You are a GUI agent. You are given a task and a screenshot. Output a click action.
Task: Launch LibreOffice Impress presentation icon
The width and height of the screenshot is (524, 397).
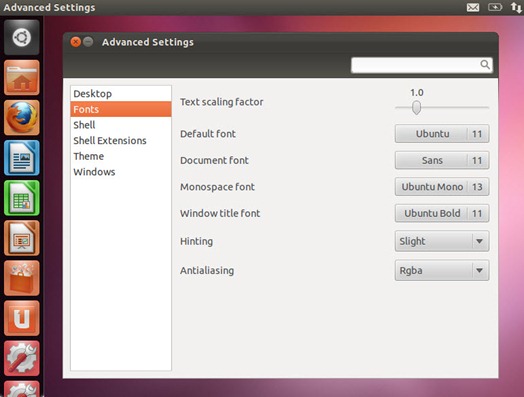point(22,238)
